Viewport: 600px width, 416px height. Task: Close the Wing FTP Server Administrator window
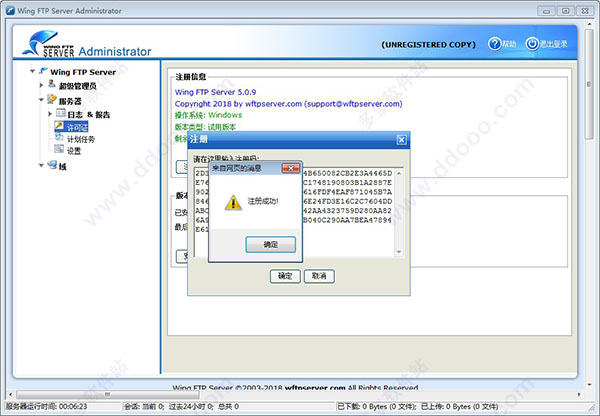point(585,11)
